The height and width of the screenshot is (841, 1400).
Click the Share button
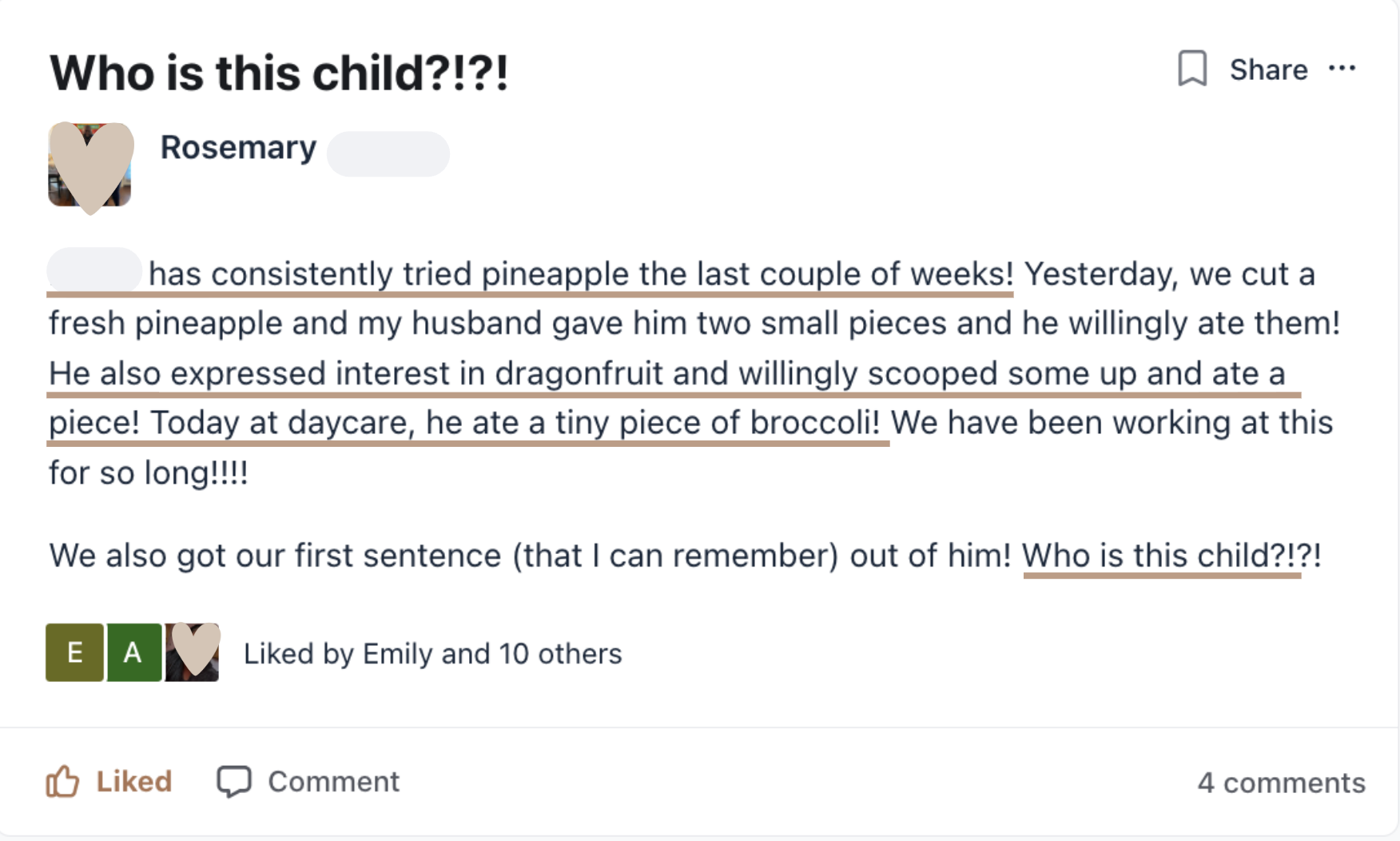pyautogui.click(x=1268, y=70)
